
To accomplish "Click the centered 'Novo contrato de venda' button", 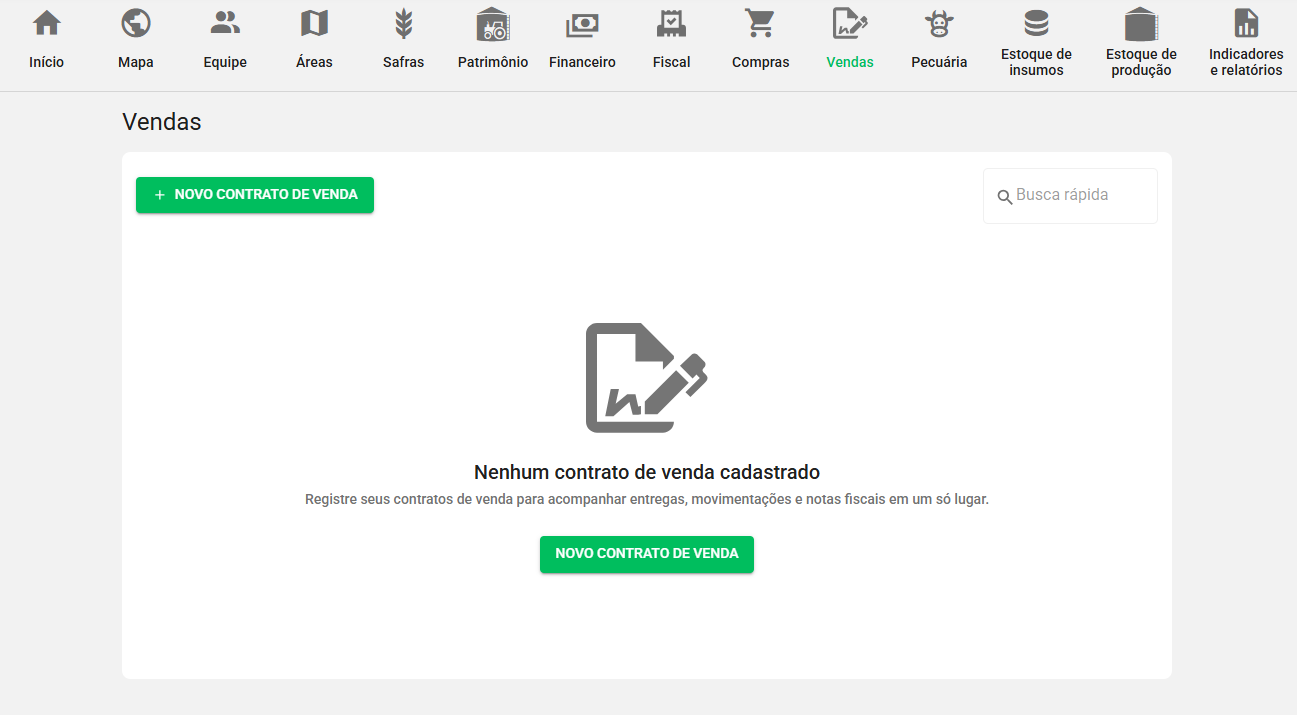I will (x=647, y=554).
